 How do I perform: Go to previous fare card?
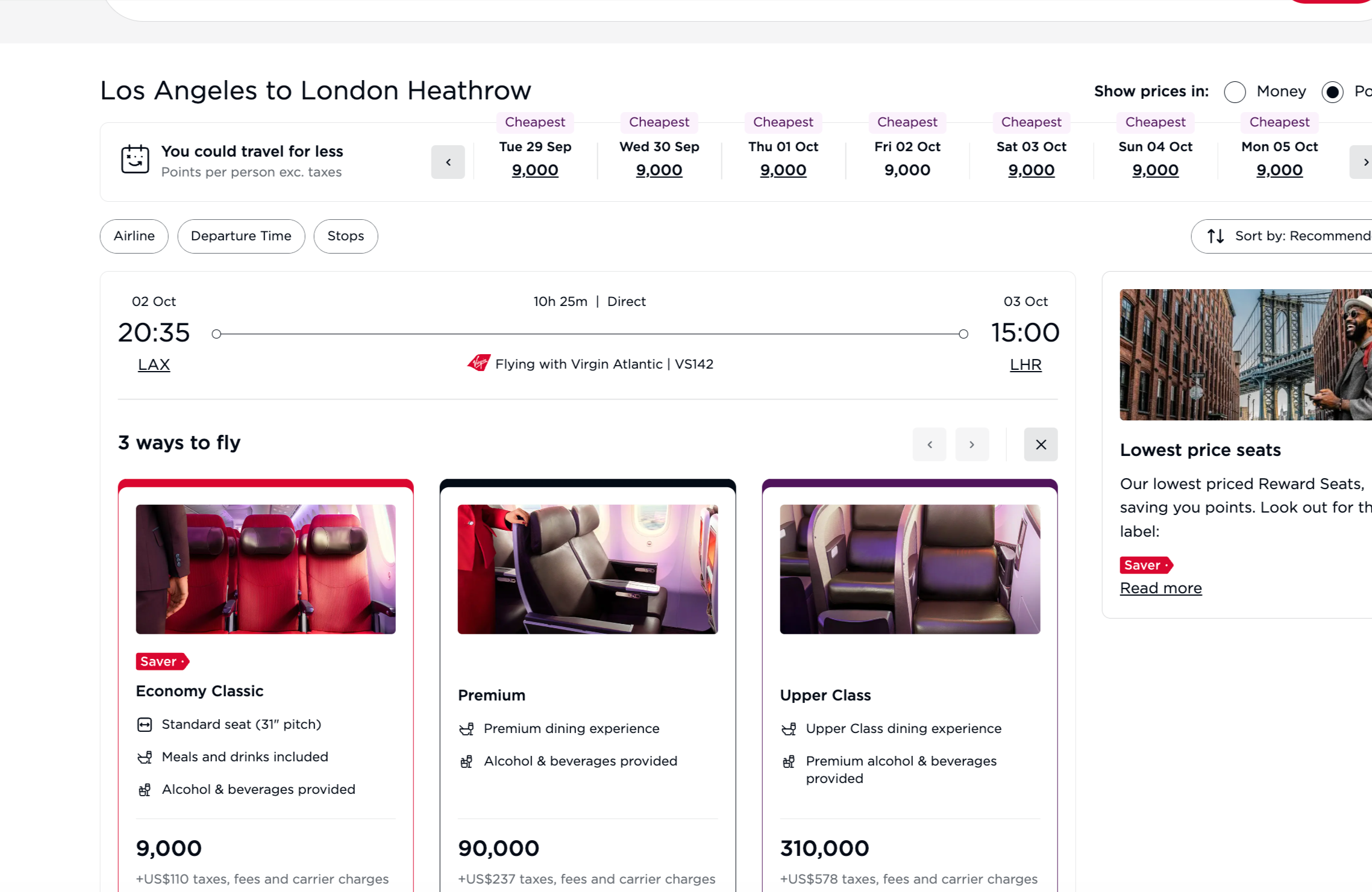(929, 444)
